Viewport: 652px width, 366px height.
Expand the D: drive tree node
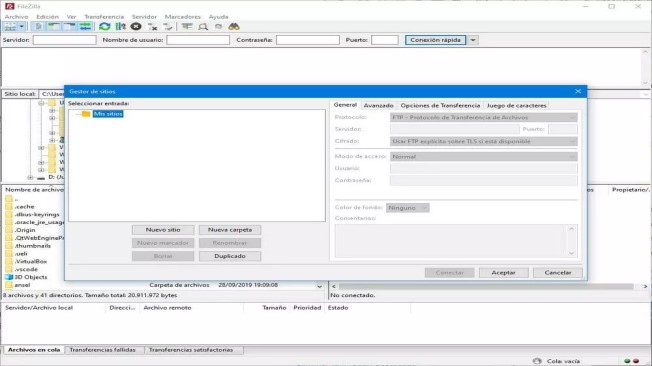30,177
